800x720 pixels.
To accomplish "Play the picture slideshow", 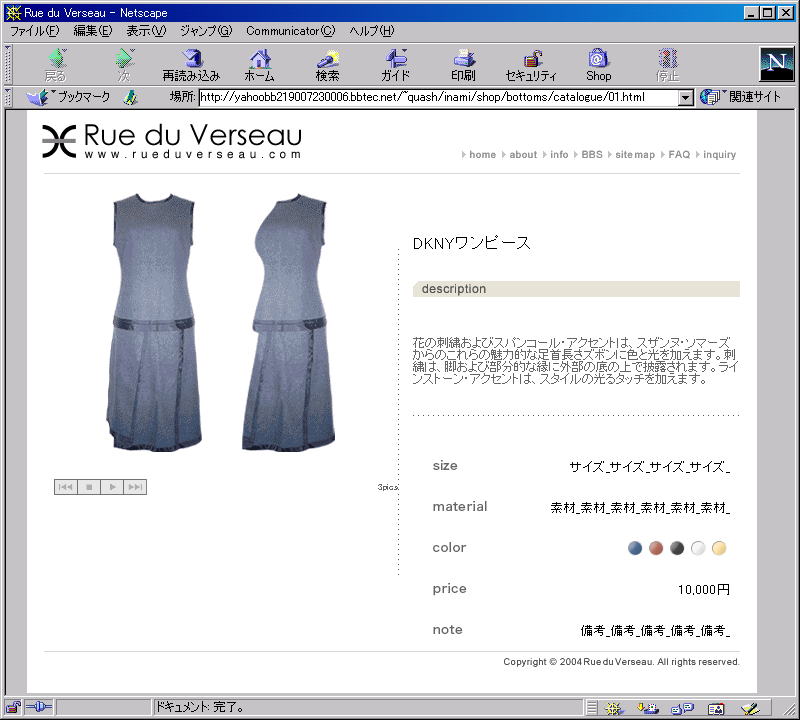I will (112, 487).
